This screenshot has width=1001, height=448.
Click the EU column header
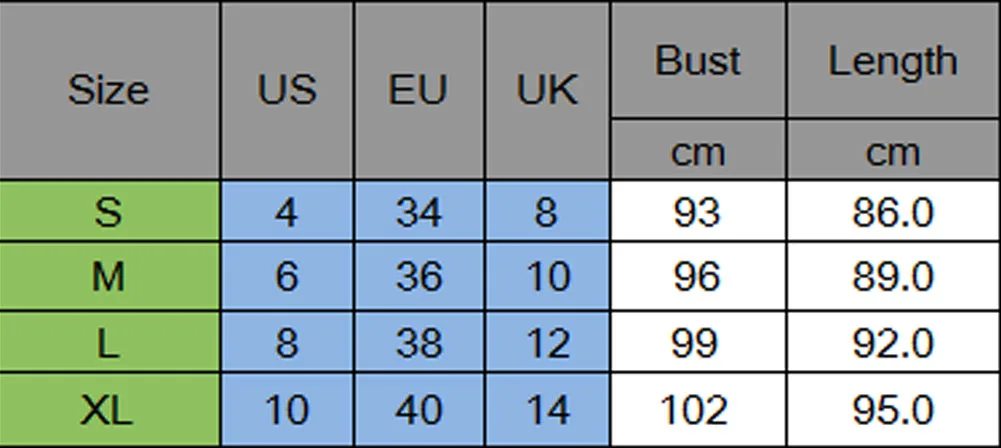[419, 89]
